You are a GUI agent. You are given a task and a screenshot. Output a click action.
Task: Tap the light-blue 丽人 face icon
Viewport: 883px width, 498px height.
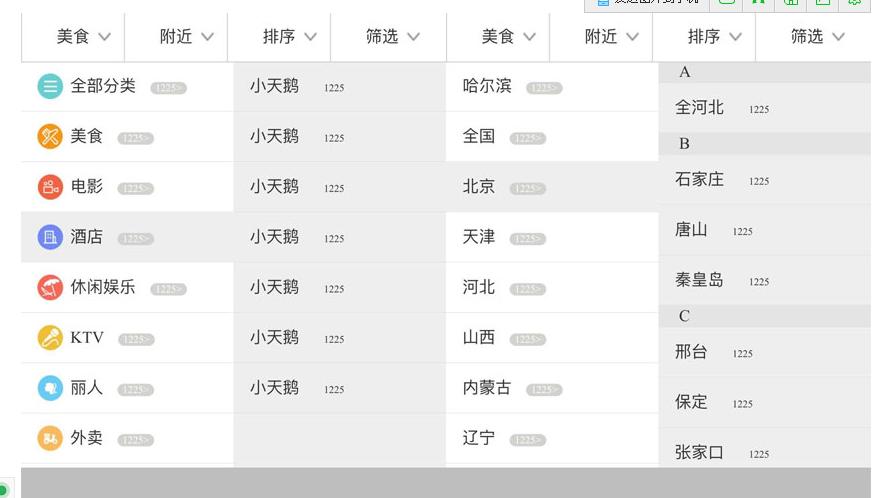[x=50, y=388]
